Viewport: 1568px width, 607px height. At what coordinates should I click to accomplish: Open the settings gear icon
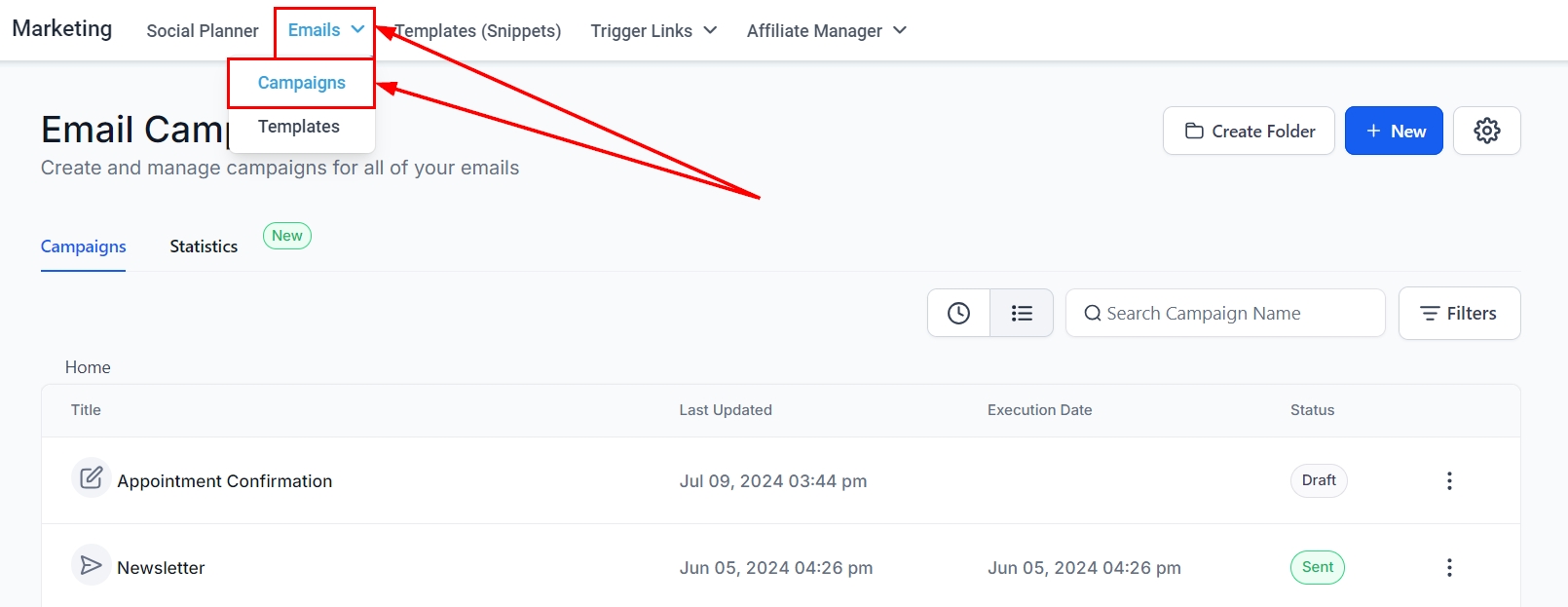click(1486, 131)
